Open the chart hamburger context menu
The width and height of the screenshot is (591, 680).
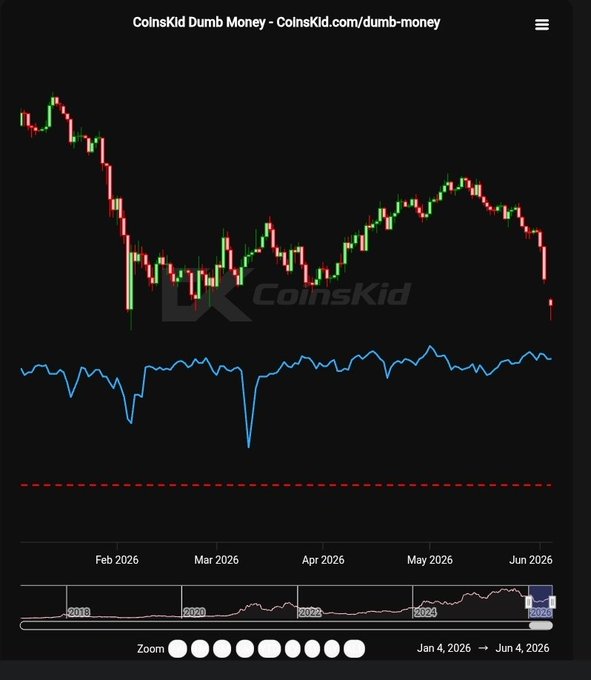542,25
